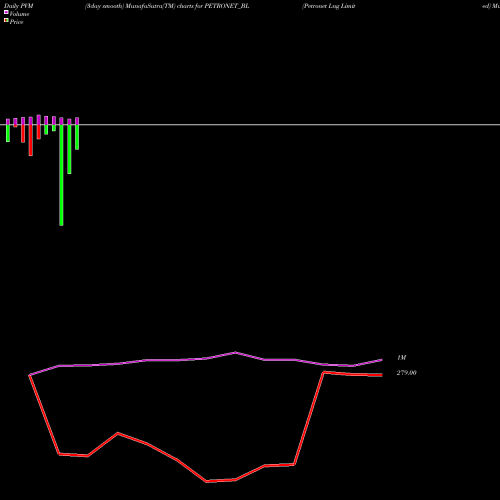500x500 pixels.
Task: Click the '279.00' price value label
Action: point(406,373)
